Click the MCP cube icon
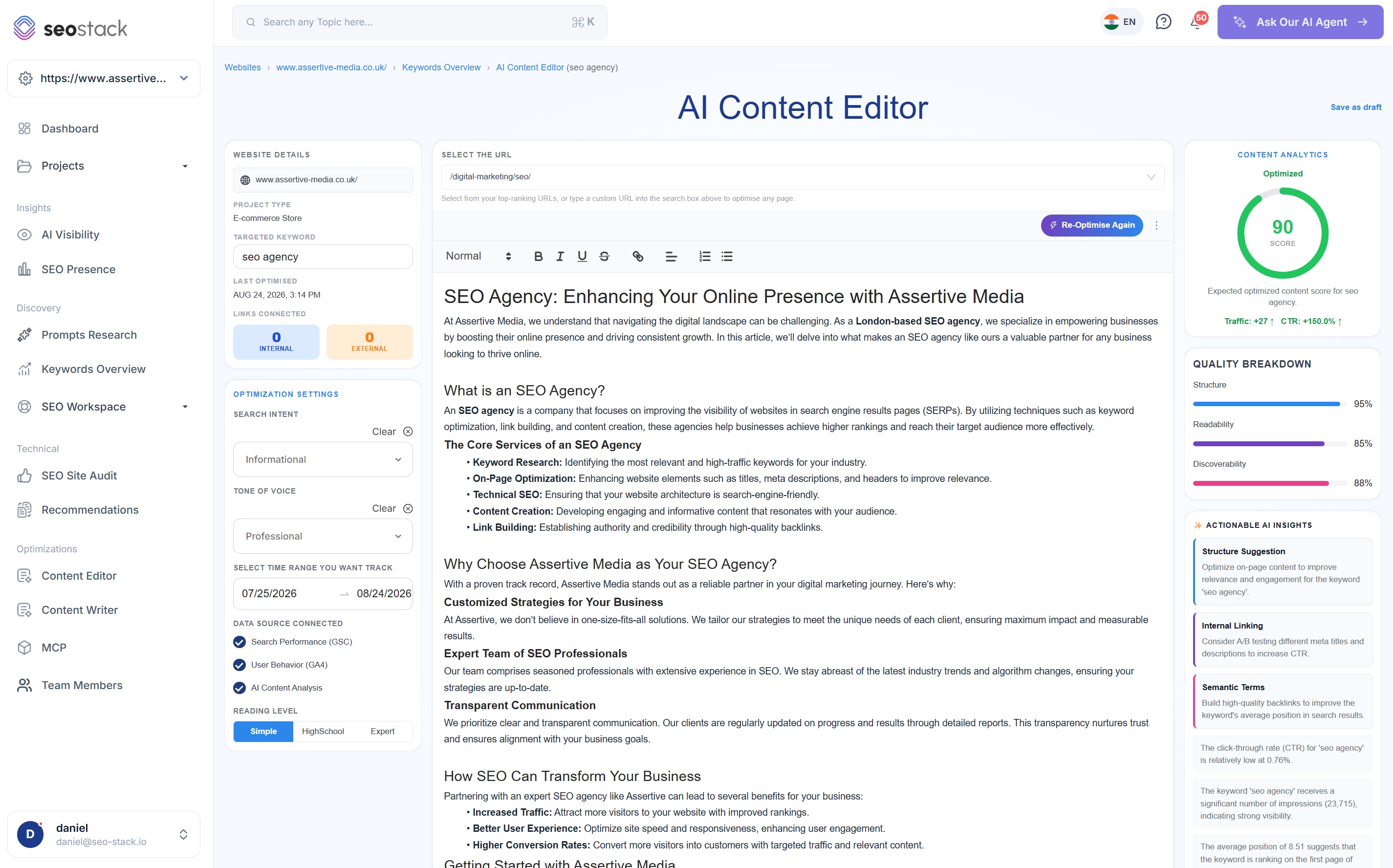 pos(24,648)
